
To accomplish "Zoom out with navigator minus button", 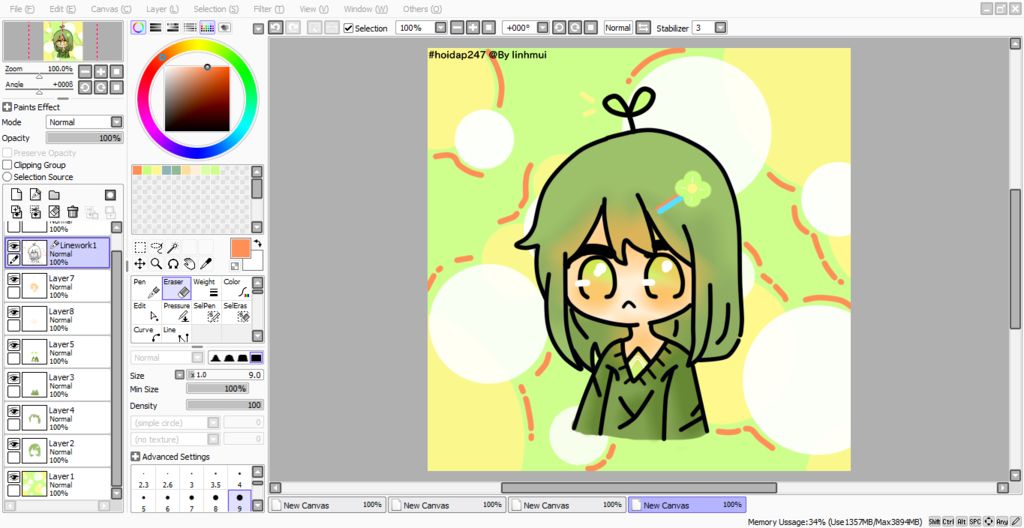I will [85, 71].
